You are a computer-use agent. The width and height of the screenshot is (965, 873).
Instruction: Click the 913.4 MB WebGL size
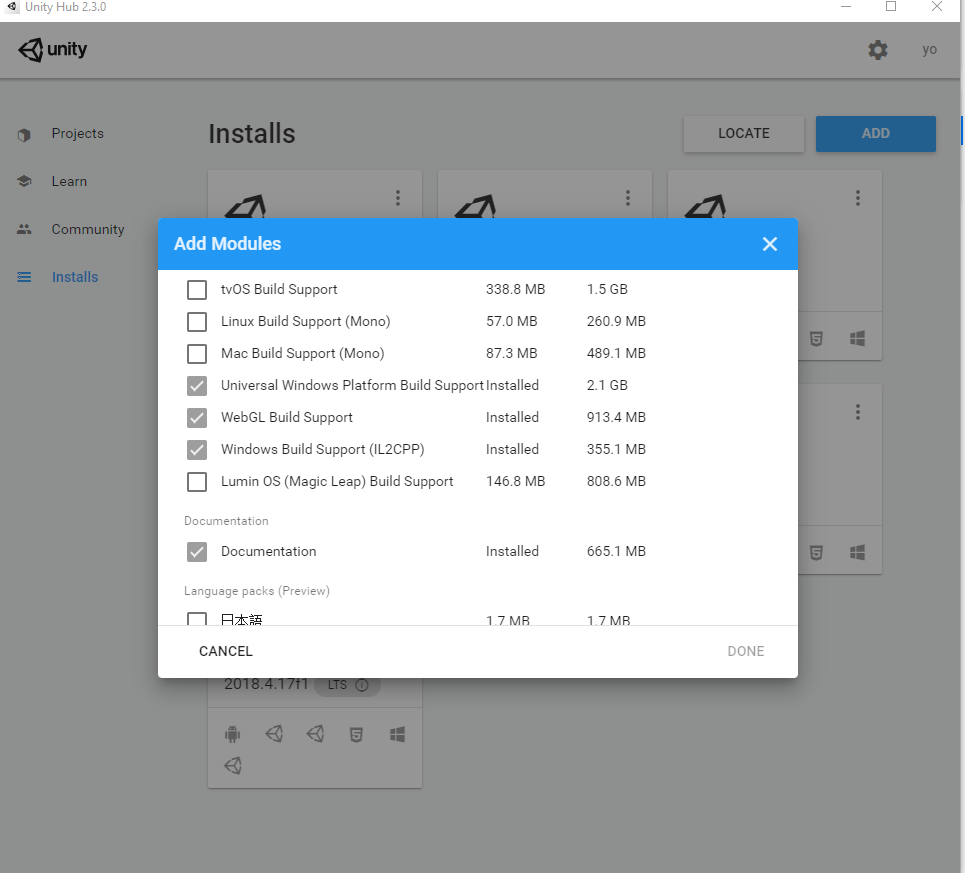coord(616,418)
